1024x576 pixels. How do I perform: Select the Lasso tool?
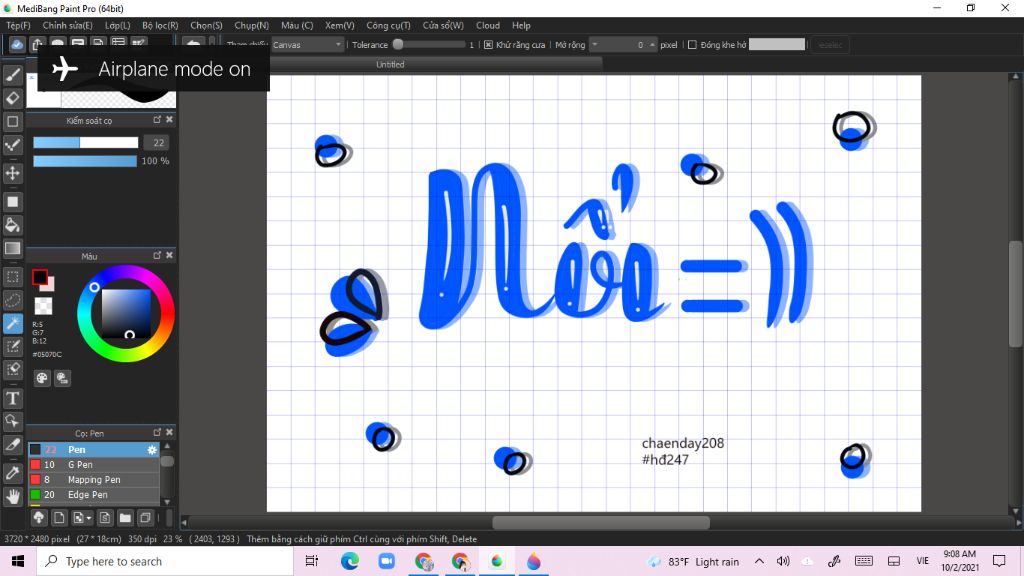(12, 300)
